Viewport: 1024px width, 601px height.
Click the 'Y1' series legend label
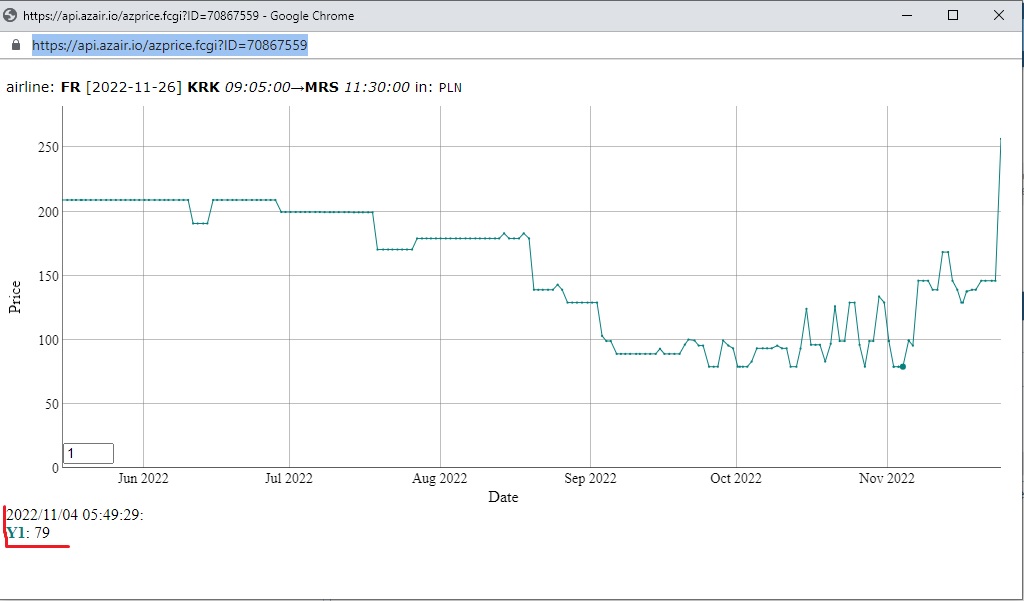click(x=16, y=533)
